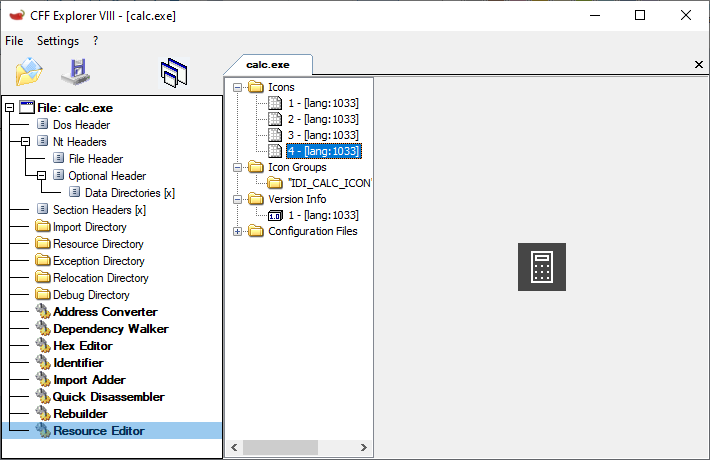This screenshot has height=460, width=710.
Task: Open the File menu
Action: click(x=14, y=41)
